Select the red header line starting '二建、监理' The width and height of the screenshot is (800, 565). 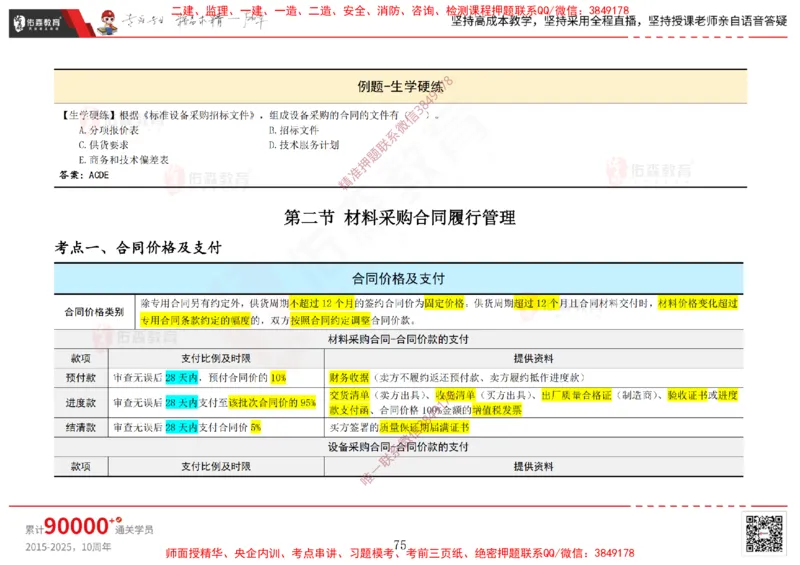point(400,11)
